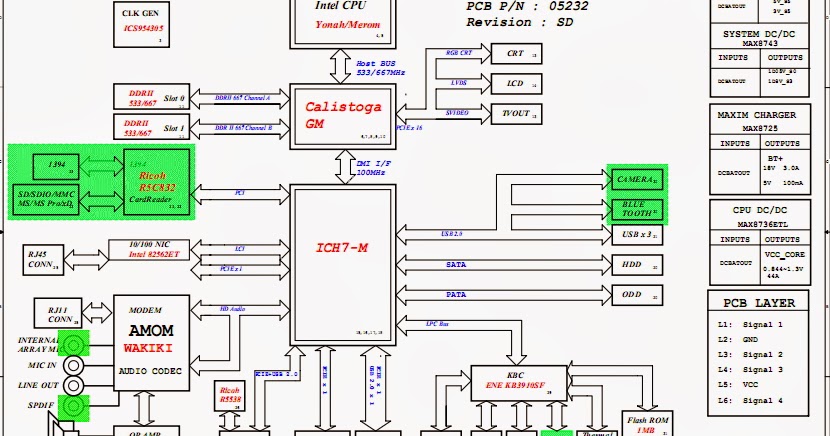Viewport: 830px width, 436px height.
Task: Click the SVIDEO signal label
Action: (457, 113)
